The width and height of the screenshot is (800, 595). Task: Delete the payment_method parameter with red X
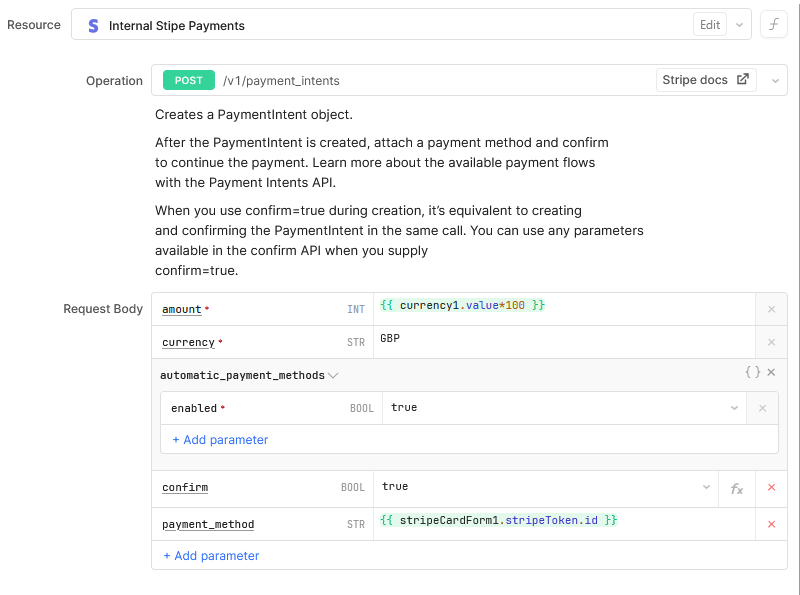[x=771, y=524]
